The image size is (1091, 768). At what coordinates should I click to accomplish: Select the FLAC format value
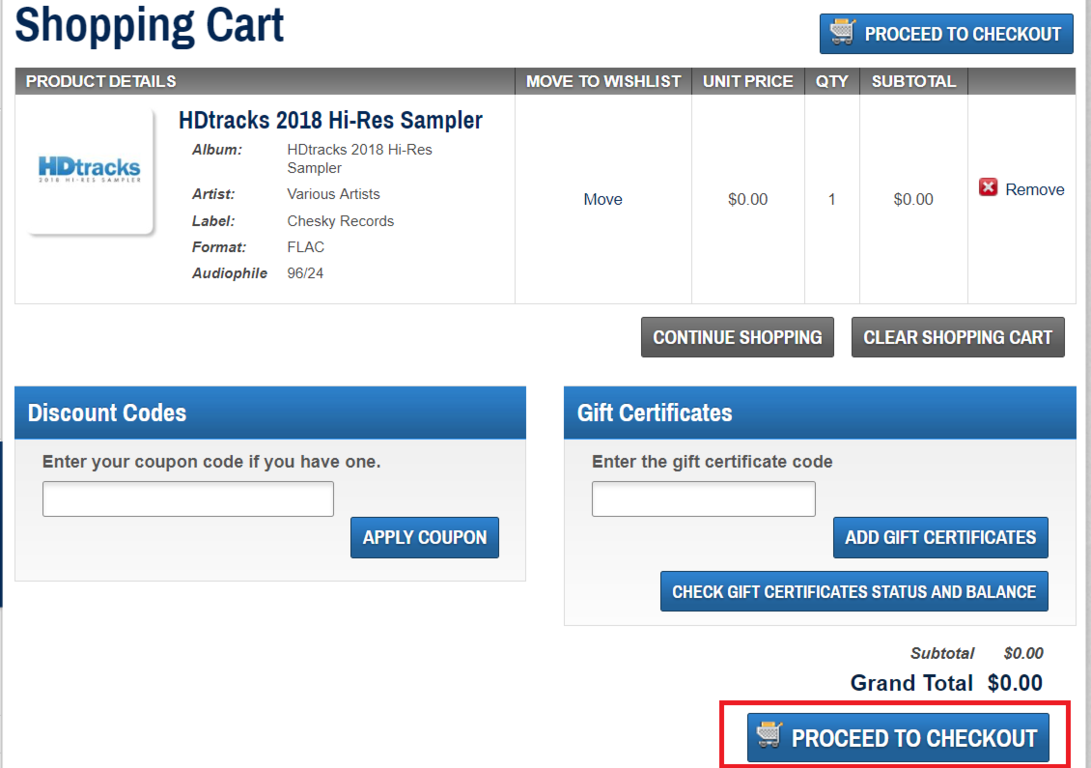pyautogui.click(x=305, y=247)
